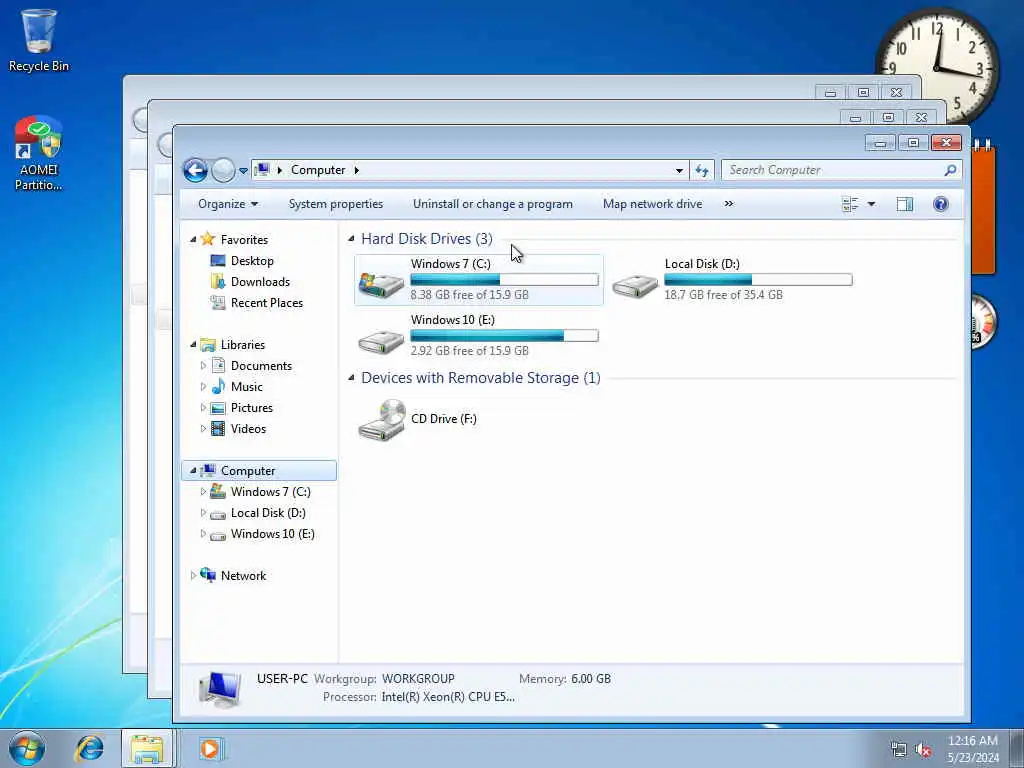This screenshot has height=768, width=1024.
Task: Collapse Devices with Removable Storage group
Action: 351,377
